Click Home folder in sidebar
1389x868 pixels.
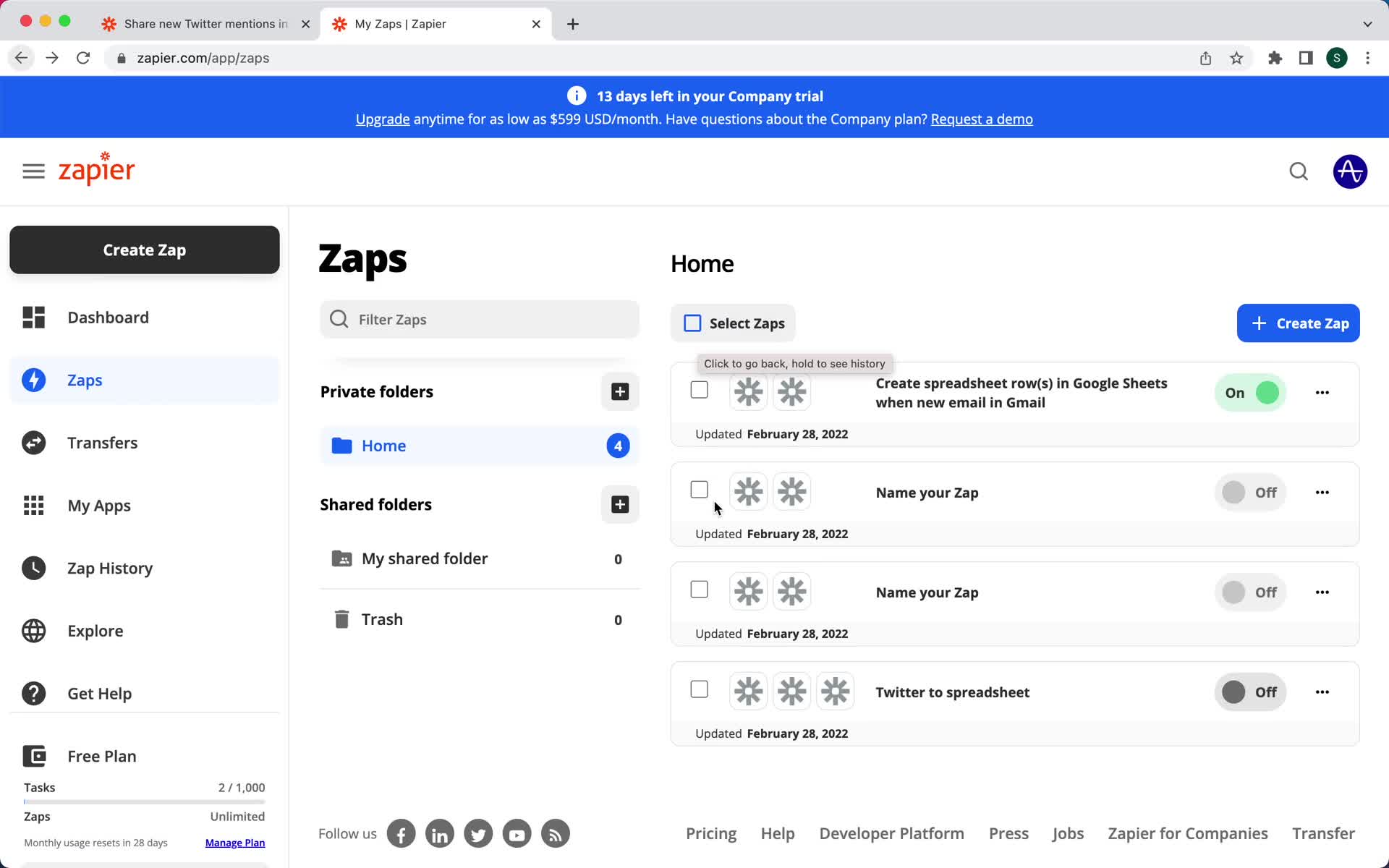pyautogui.click(x=384, y=445)
